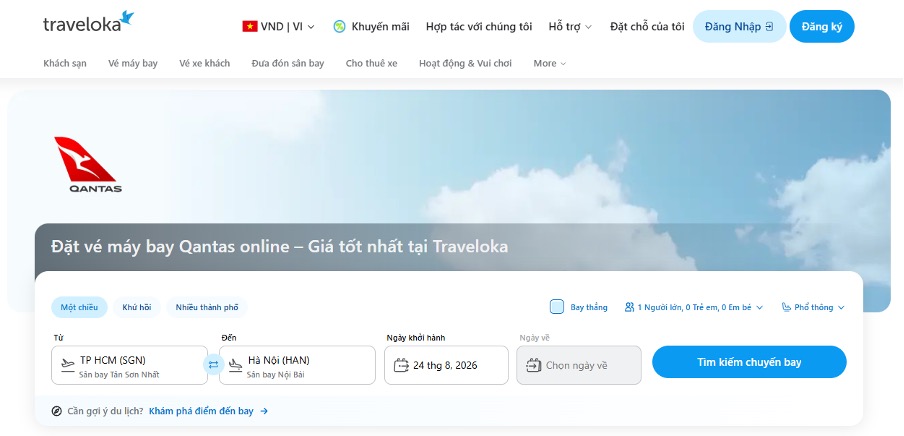Click the Qantas airline logo
This screenshot has width=904, height=436.
[88, 164]
